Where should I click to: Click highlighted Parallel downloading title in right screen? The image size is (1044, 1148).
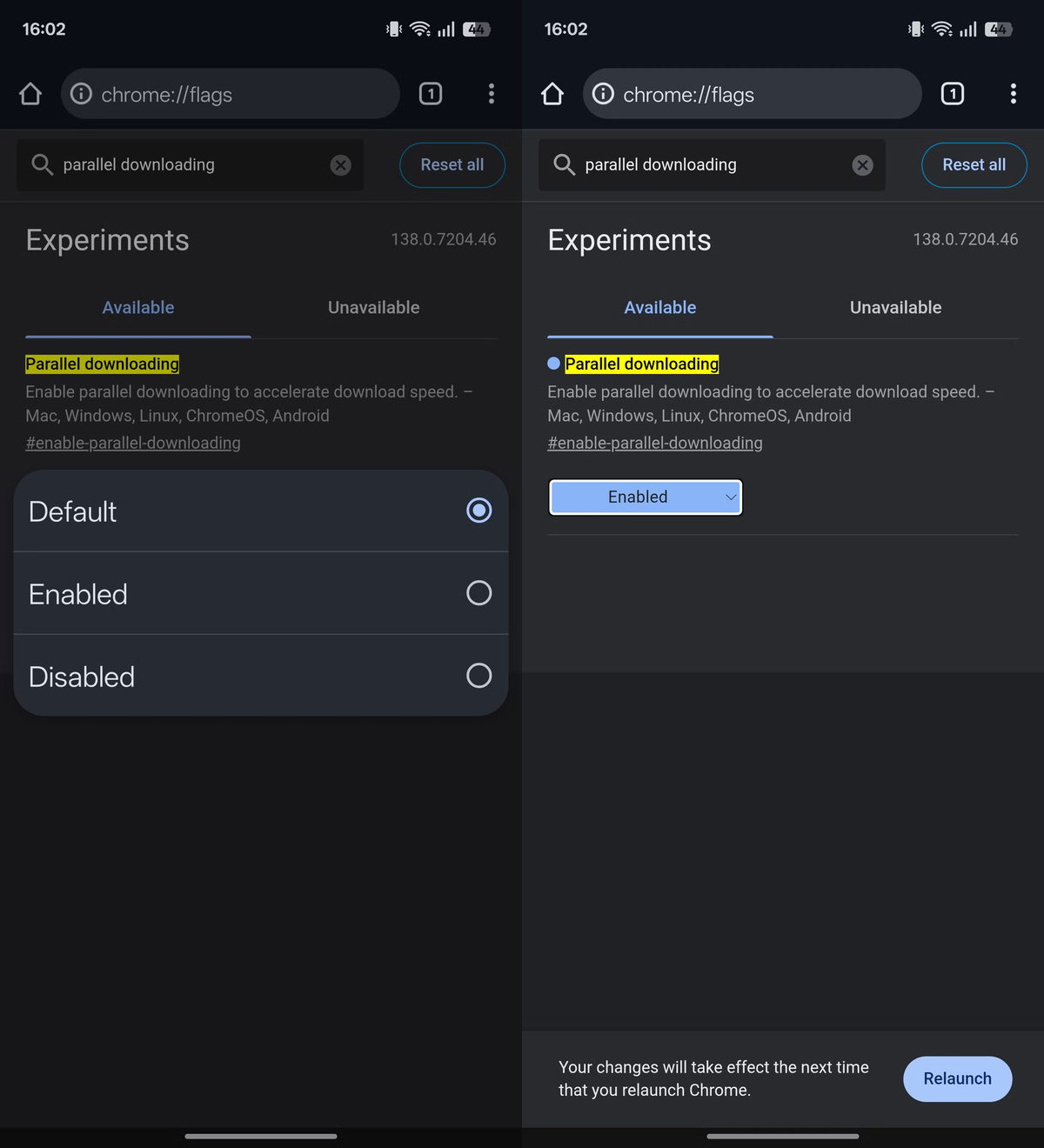[x=642, y=364]
